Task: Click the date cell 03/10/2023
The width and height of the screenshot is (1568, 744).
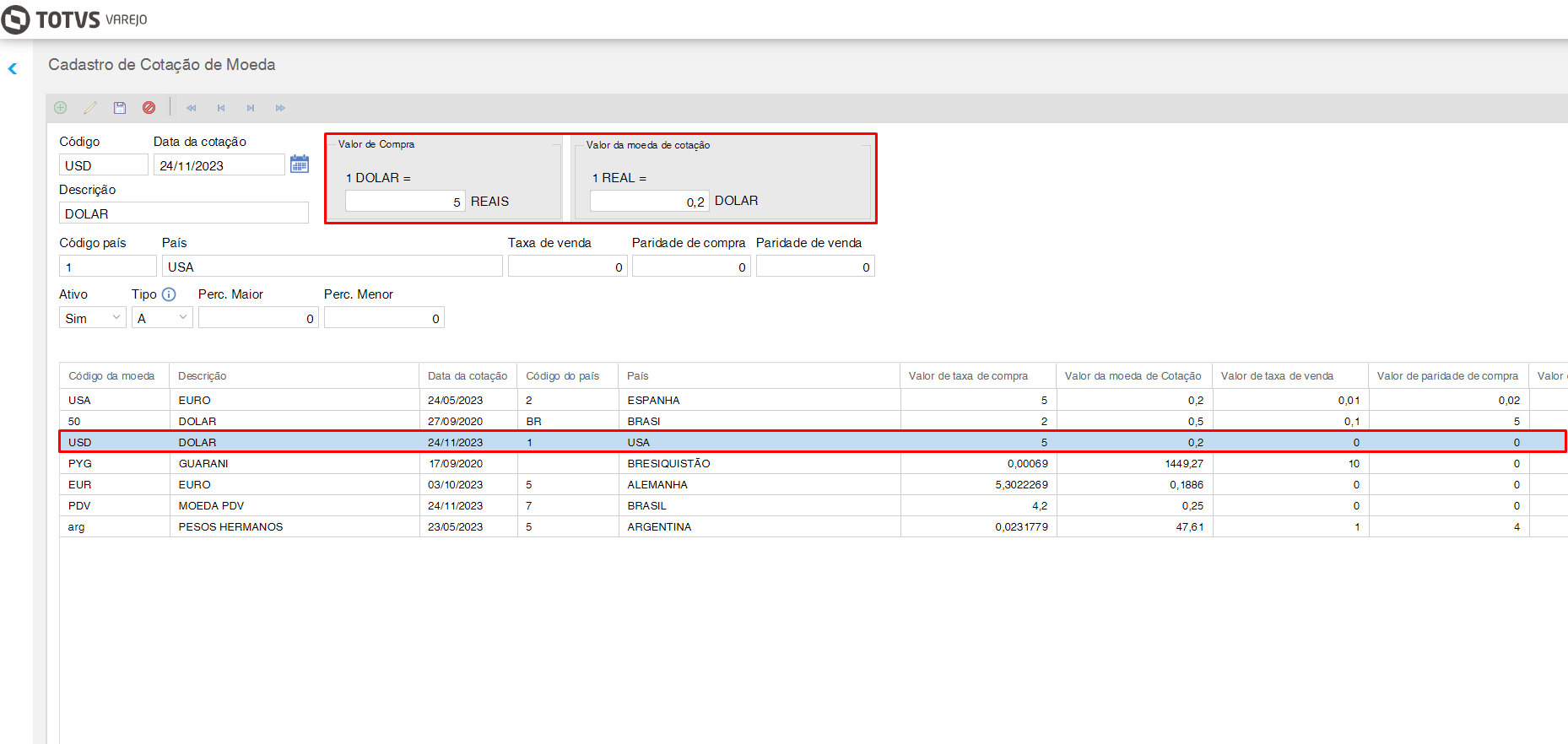Action: [x=468, y=484]
